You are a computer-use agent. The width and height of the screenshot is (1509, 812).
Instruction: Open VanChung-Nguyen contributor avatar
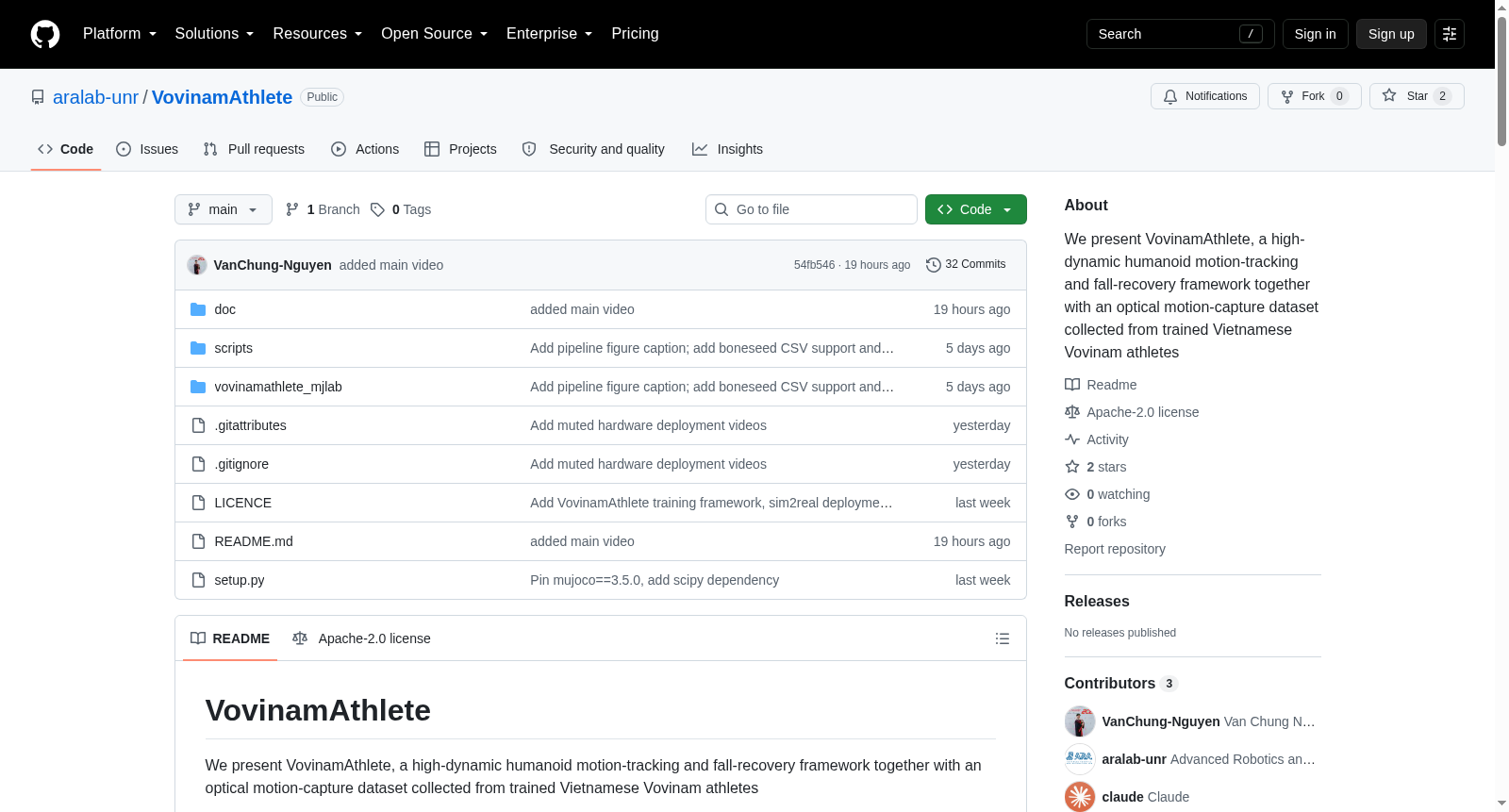(x=1080, y=721)
